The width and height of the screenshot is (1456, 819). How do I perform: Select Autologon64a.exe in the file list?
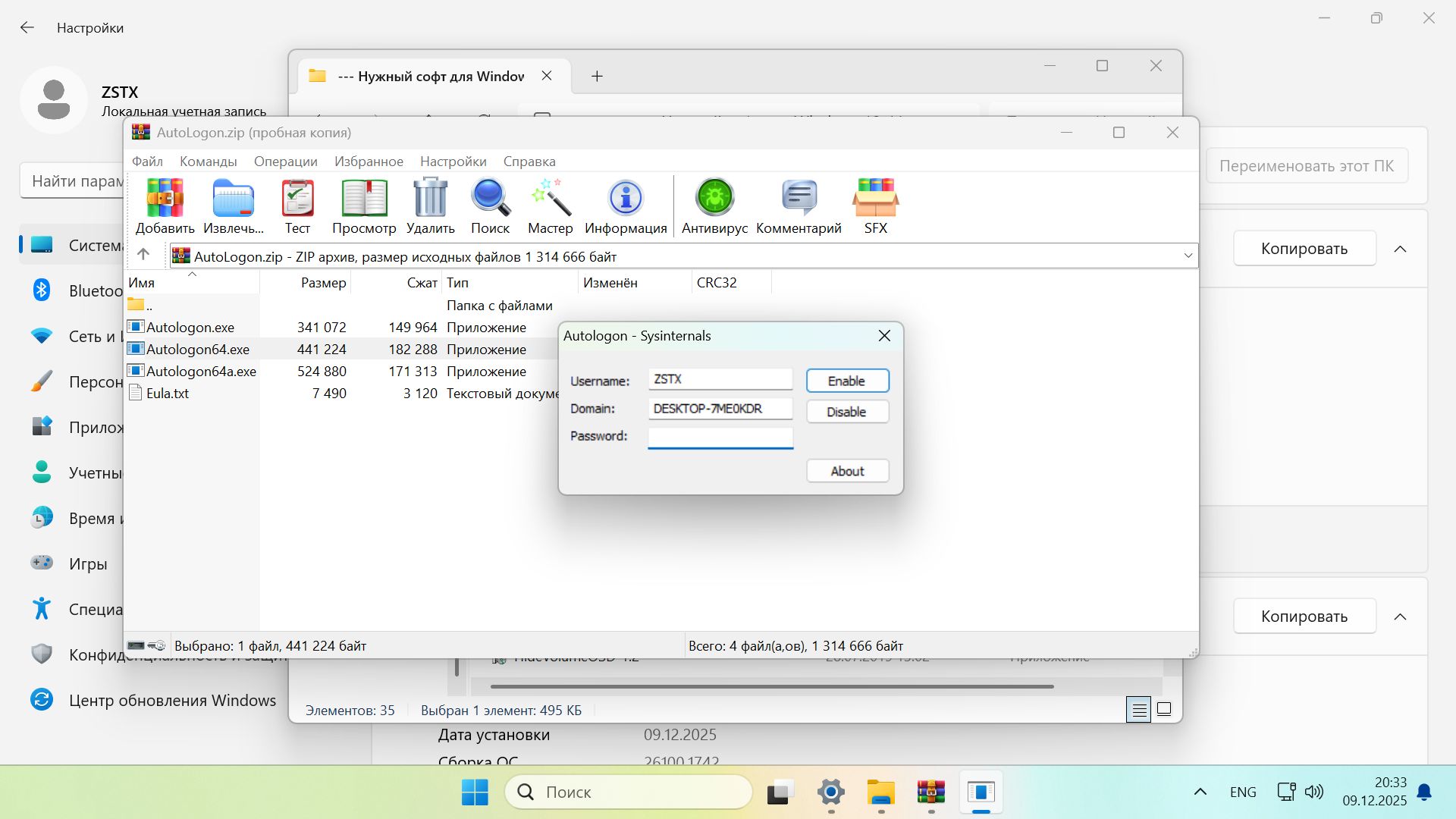200,372
